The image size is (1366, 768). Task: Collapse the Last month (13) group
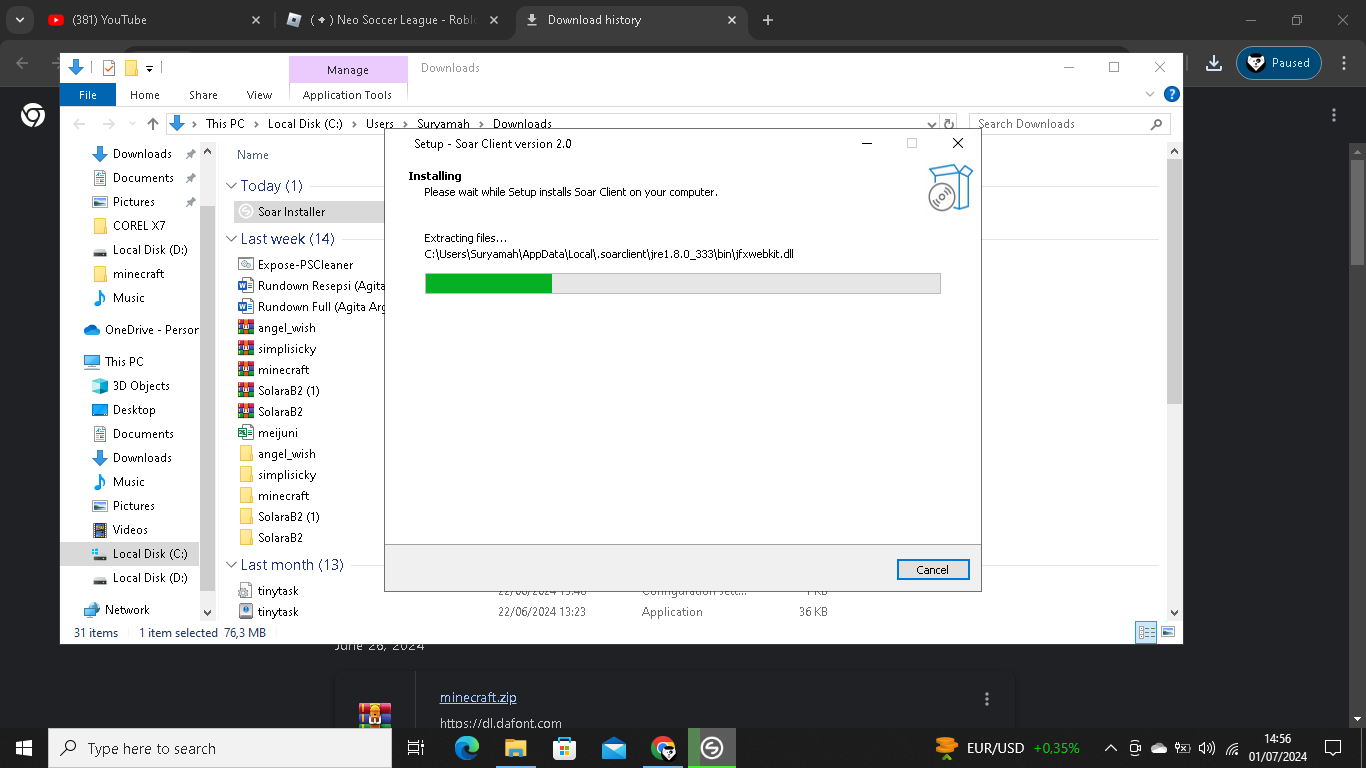coord(232,565)
